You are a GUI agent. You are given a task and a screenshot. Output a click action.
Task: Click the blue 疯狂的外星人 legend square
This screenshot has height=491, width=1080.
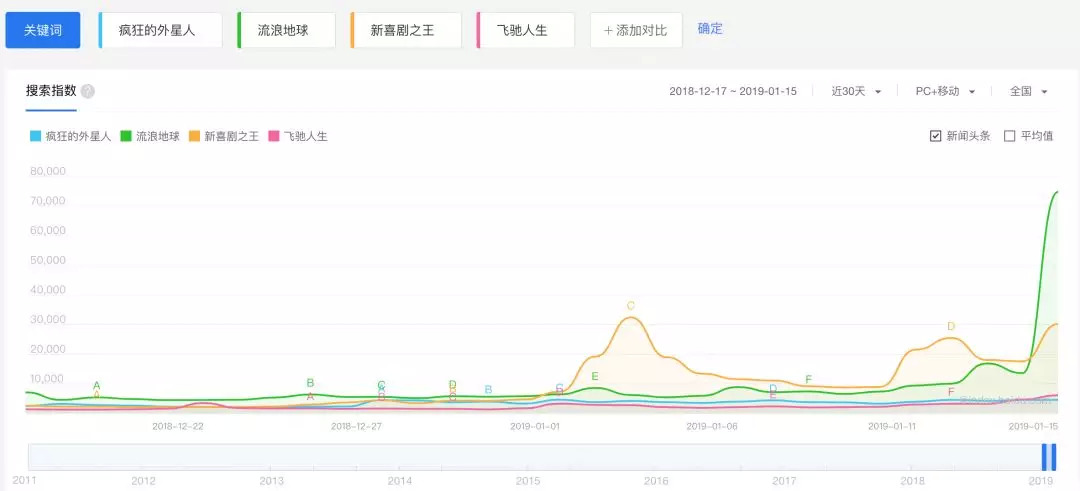pos(35,136)
